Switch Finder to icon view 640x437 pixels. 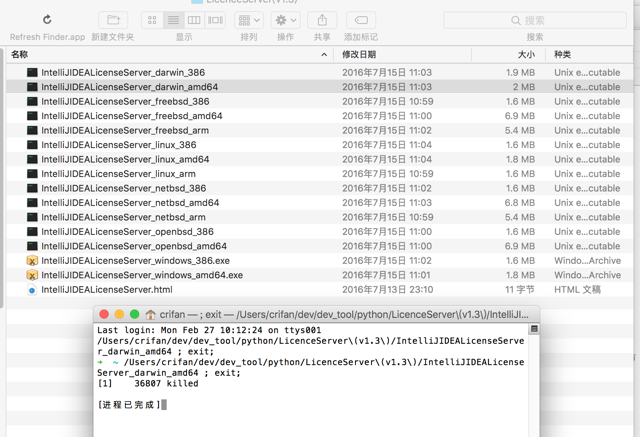[x=152, y=20]
